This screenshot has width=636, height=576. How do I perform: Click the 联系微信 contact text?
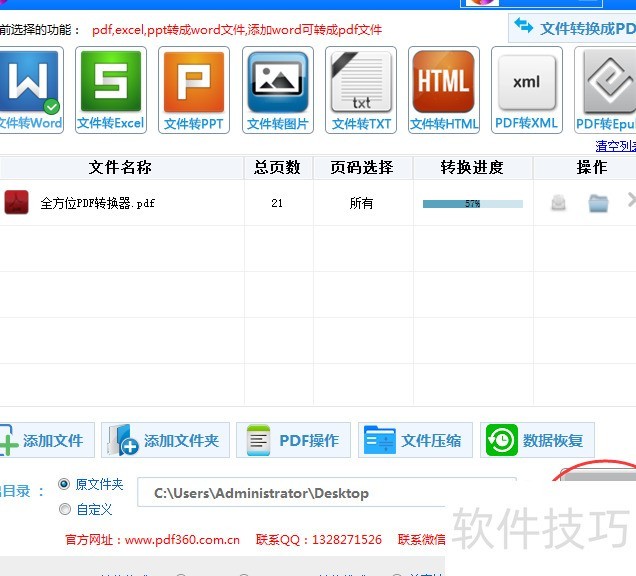[x=421, y=540]
